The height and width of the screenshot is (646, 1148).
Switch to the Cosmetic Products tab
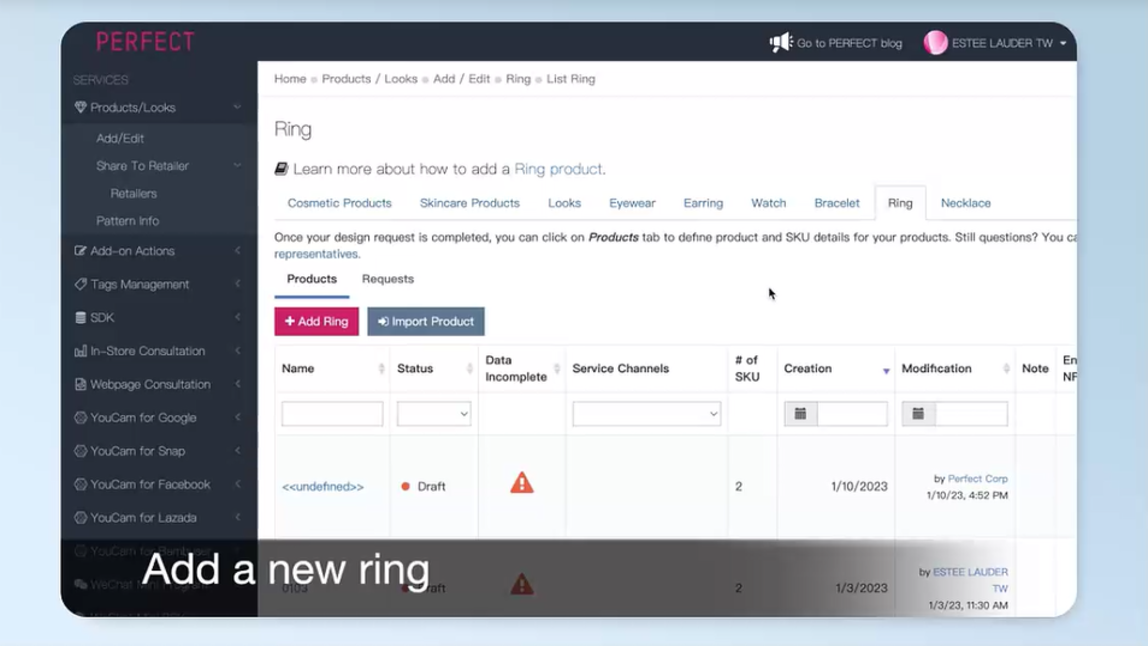click(339, 203)
